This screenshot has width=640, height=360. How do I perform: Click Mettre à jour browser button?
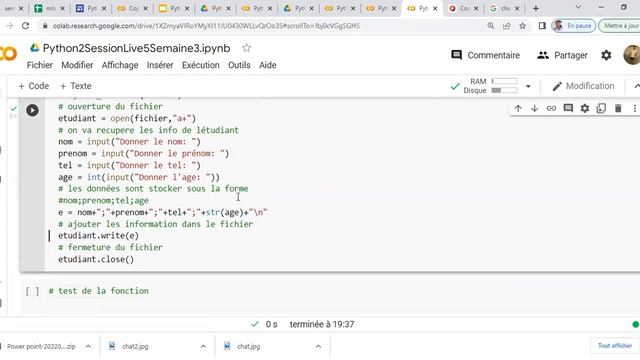point(620,26)
